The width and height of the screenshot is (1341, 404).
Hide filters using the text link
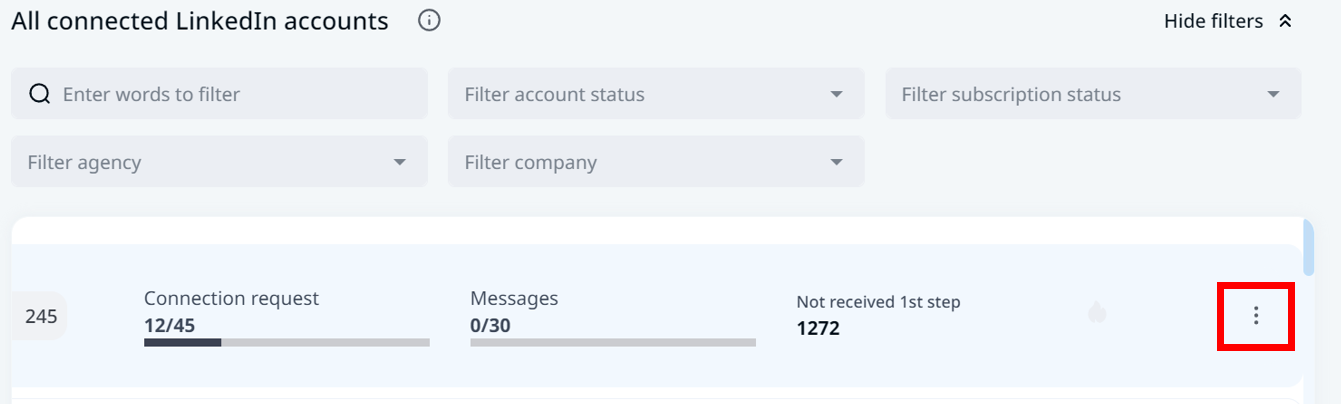tap(1213, 21)
